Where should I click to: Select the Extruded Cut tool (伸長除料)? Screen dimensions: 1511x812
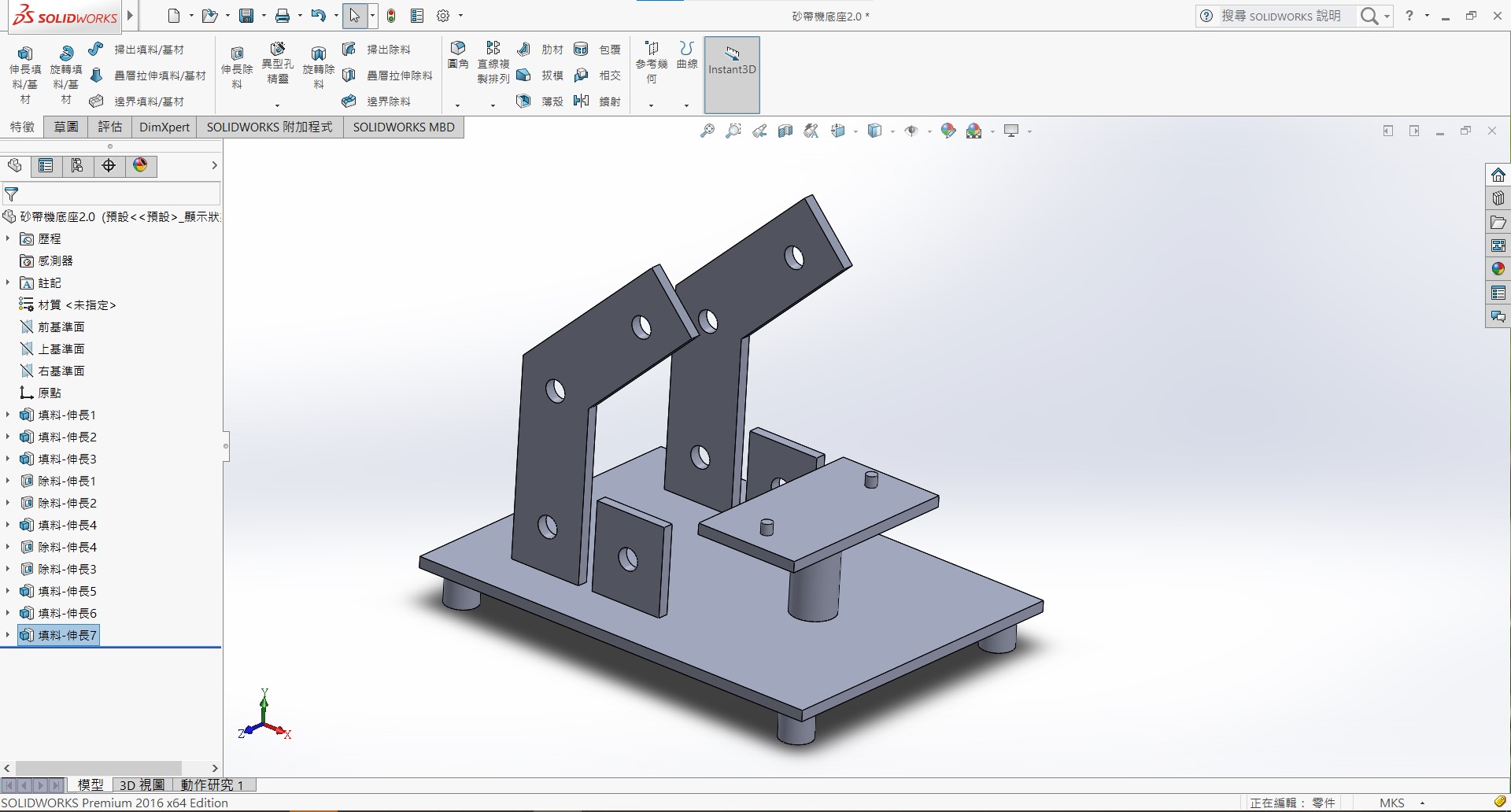(237, 67)
